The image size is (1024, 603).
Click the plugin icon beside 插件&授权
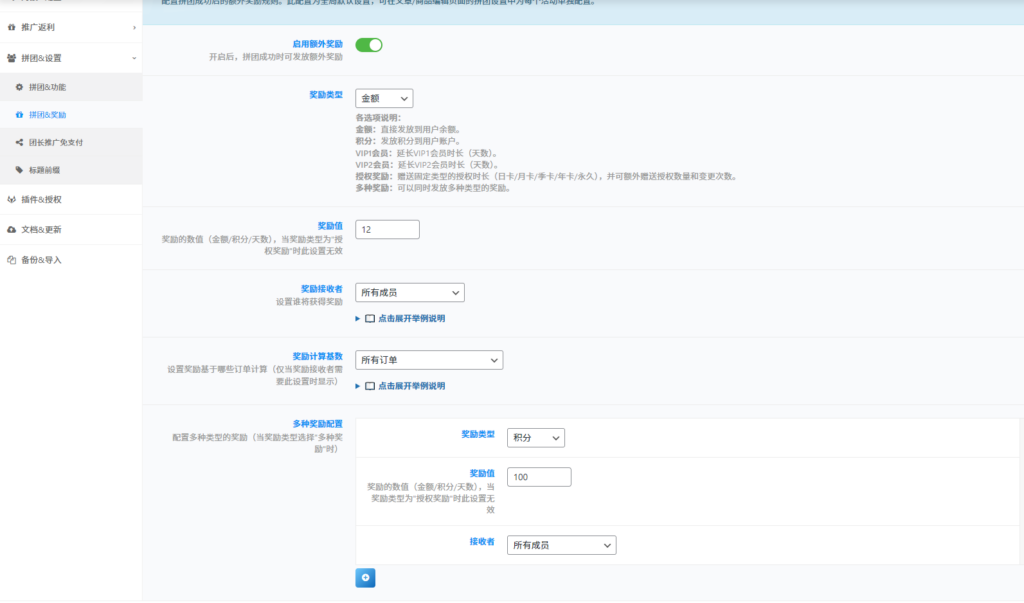point(11,199)
